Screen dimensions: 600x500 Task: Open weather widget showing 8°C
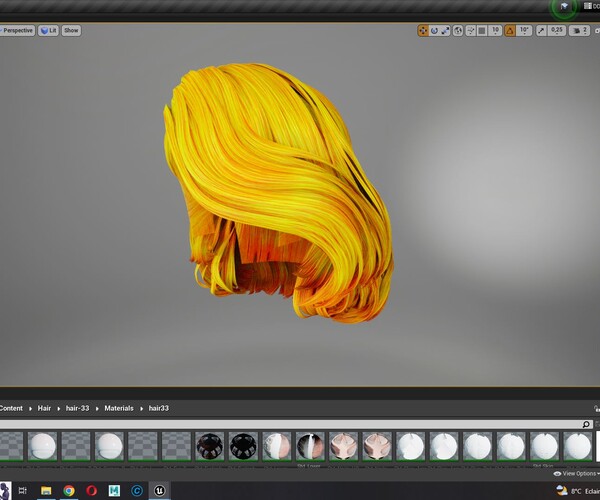tap(578, 491)
